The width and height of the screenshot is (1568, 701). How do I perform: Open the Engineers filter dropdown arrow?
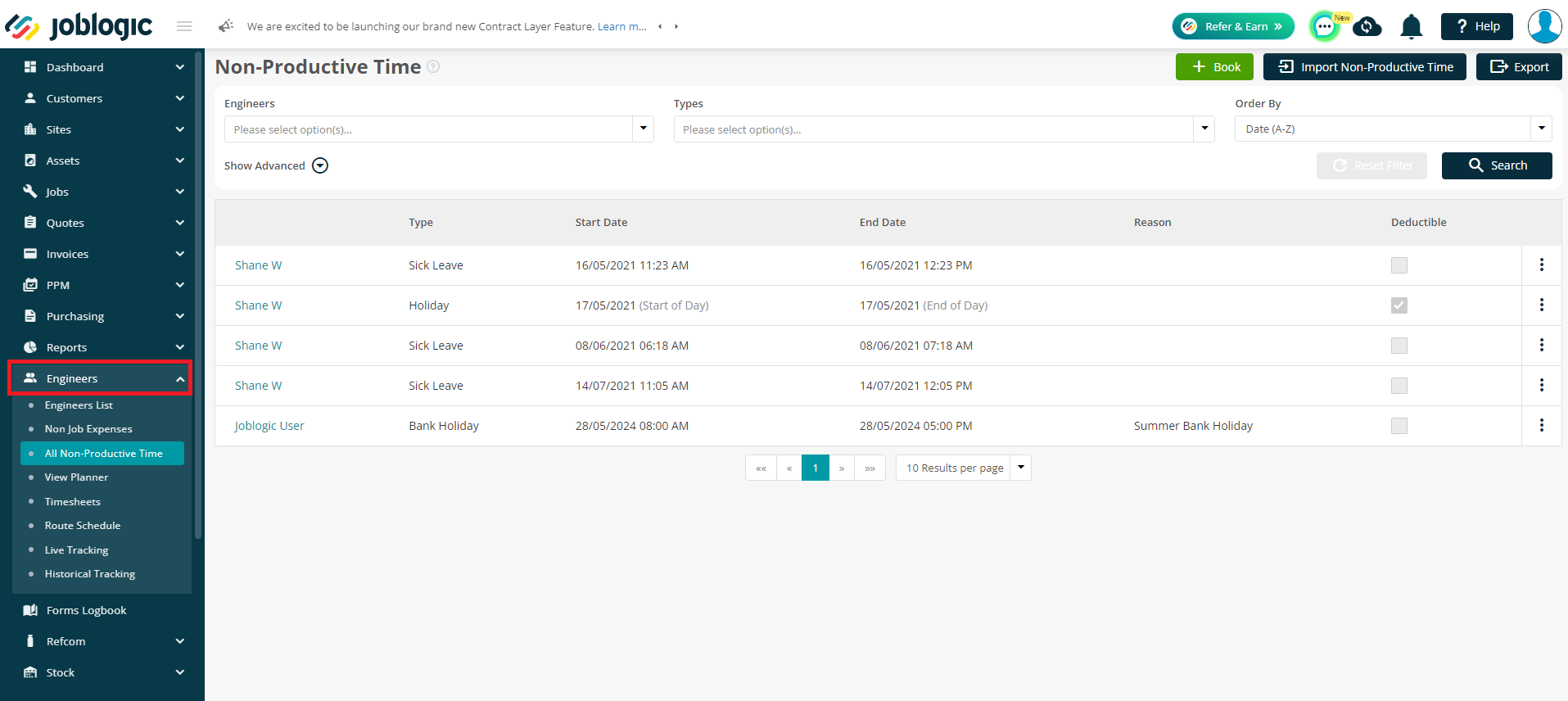coord(644,129)
